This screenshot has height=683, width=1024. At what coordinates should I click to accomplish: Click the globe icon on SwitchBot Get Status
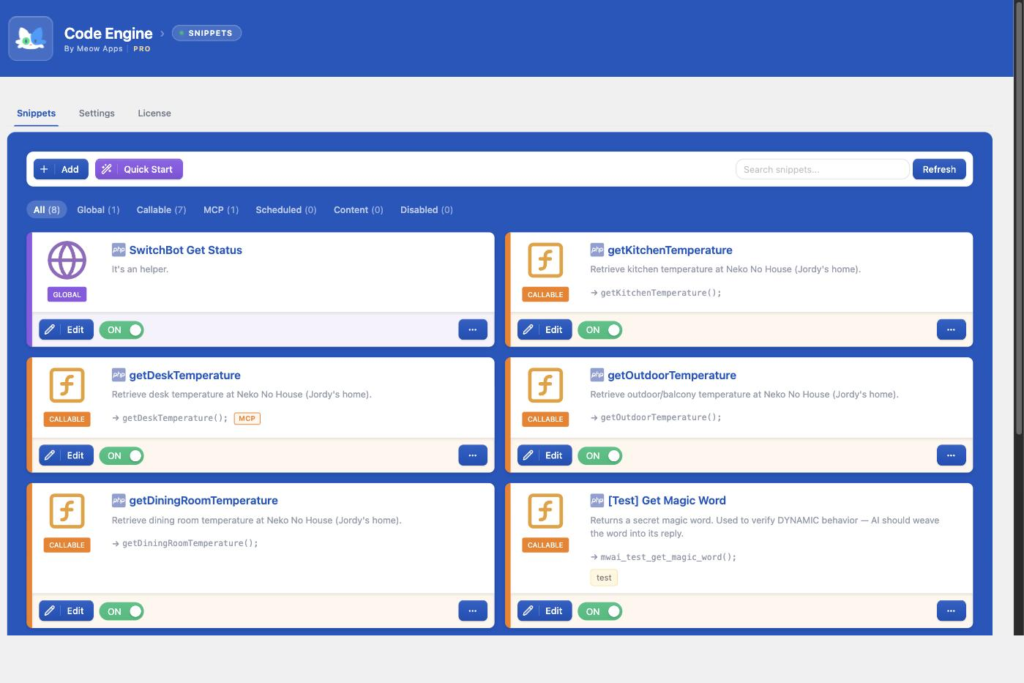(67, 260)
